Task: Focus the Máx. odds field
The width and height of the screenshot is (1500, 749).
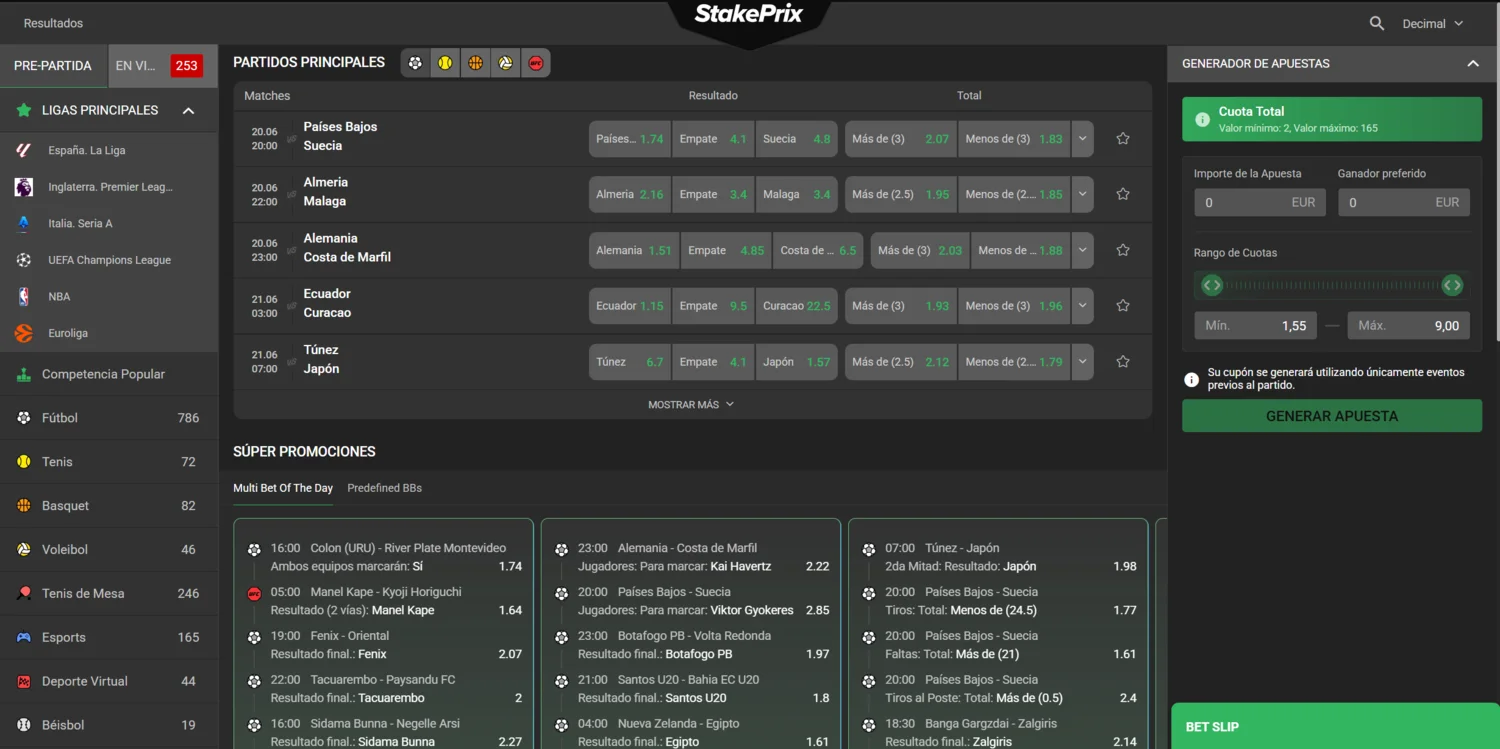Action: (1409, 326)
